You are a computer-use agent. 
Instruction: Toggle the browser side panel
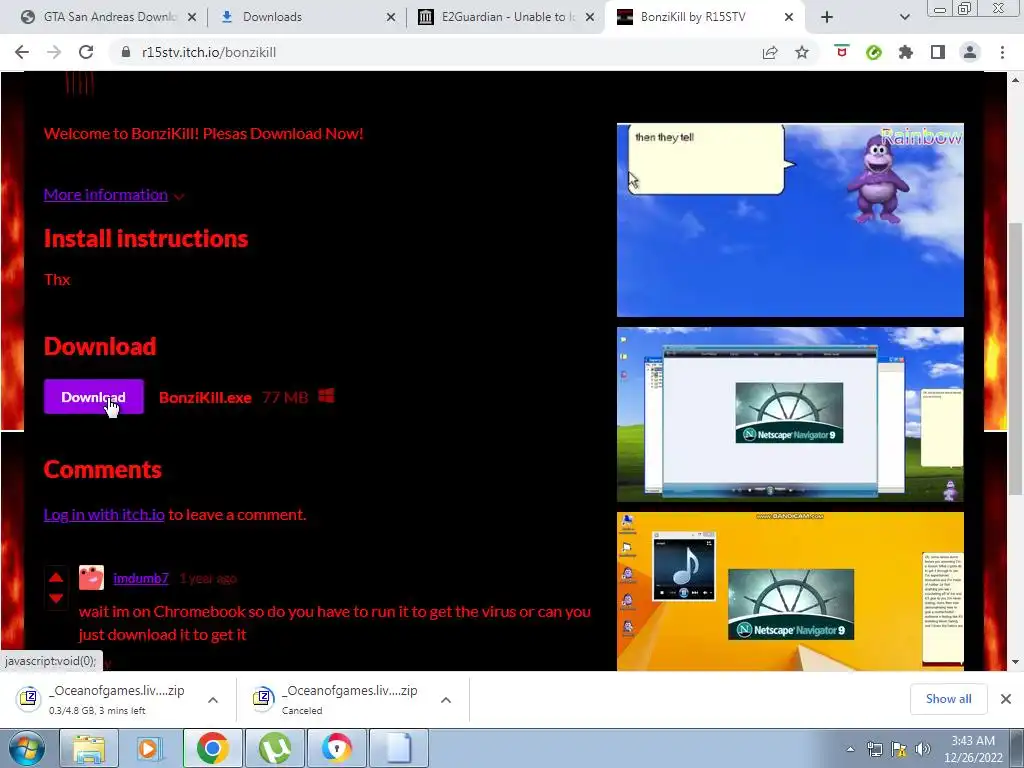pyautogui.click(x=938, y=52)
